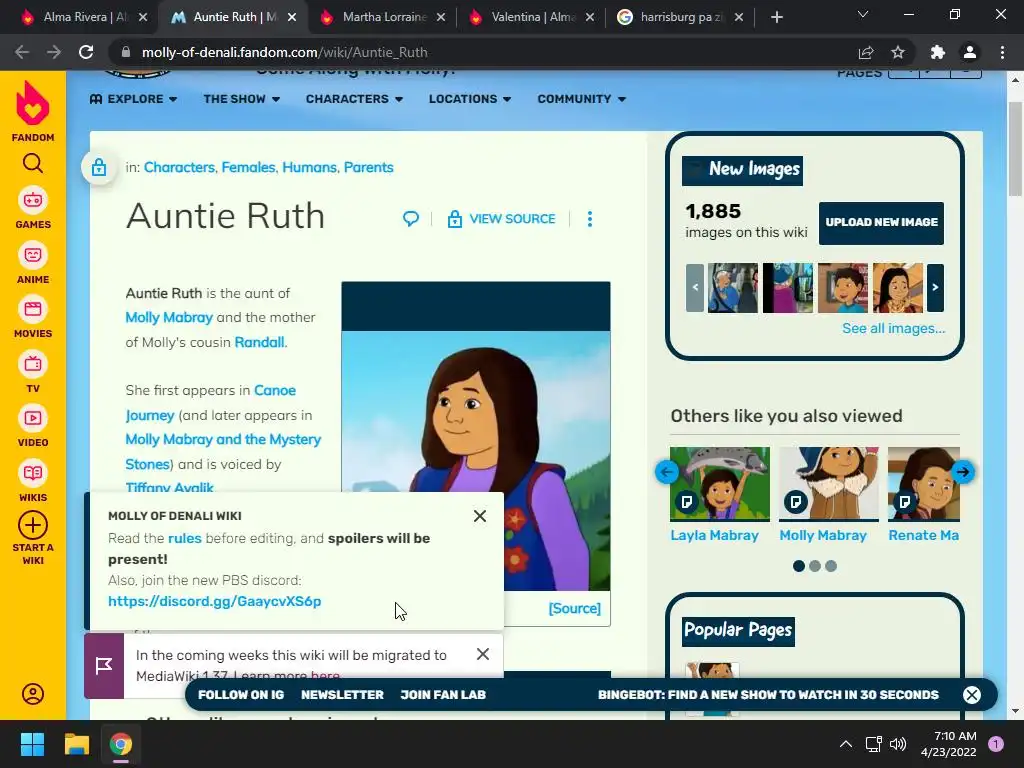
Task: Switch to the Valentina tab
Action: (x=532, y=17)
